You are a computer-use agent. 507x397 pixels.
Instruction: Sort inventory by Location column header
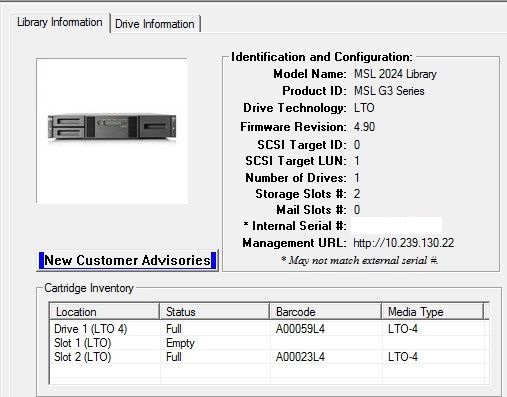tap(105, 312)
